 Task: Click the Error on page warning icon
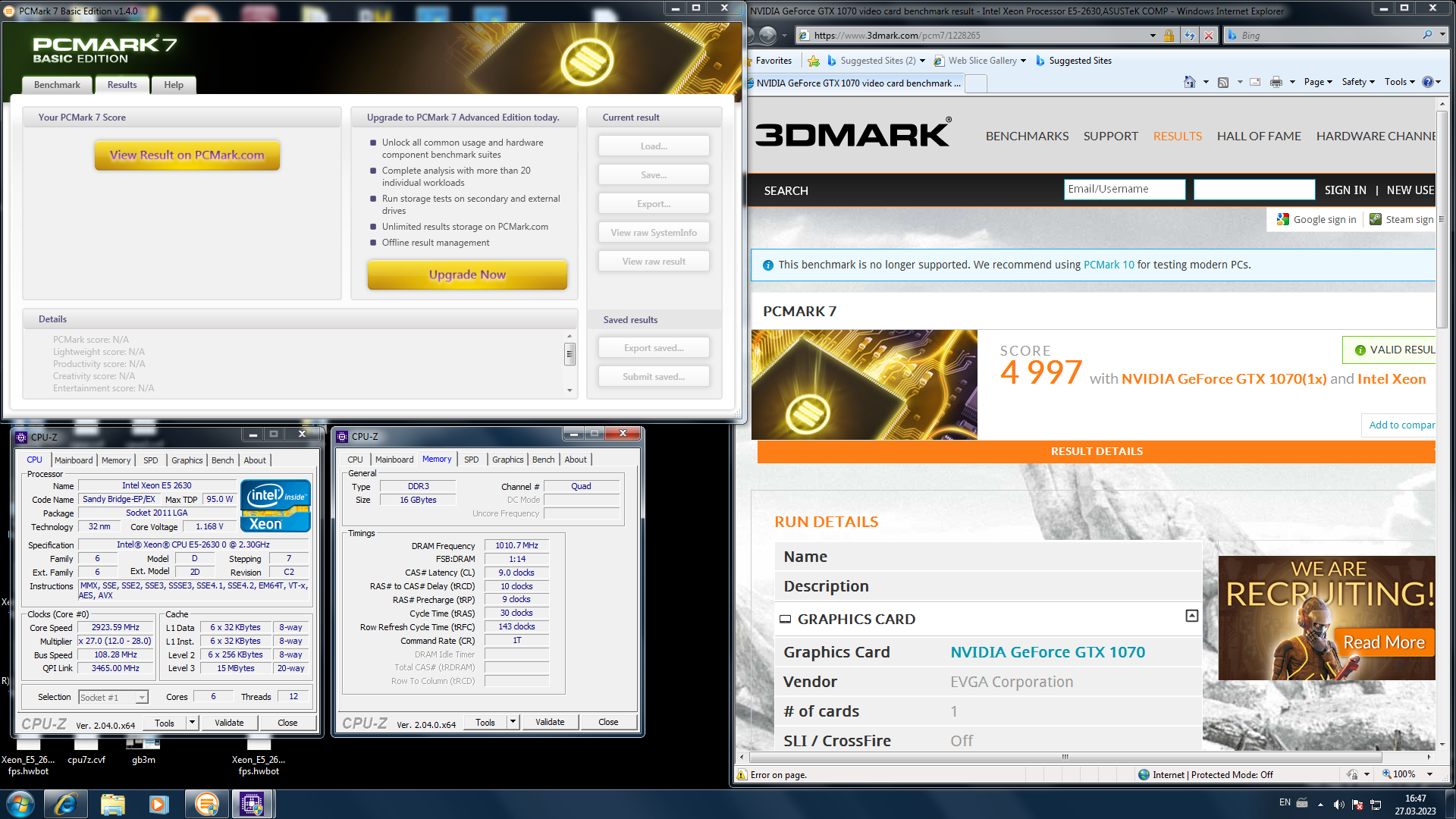point(742,775)
